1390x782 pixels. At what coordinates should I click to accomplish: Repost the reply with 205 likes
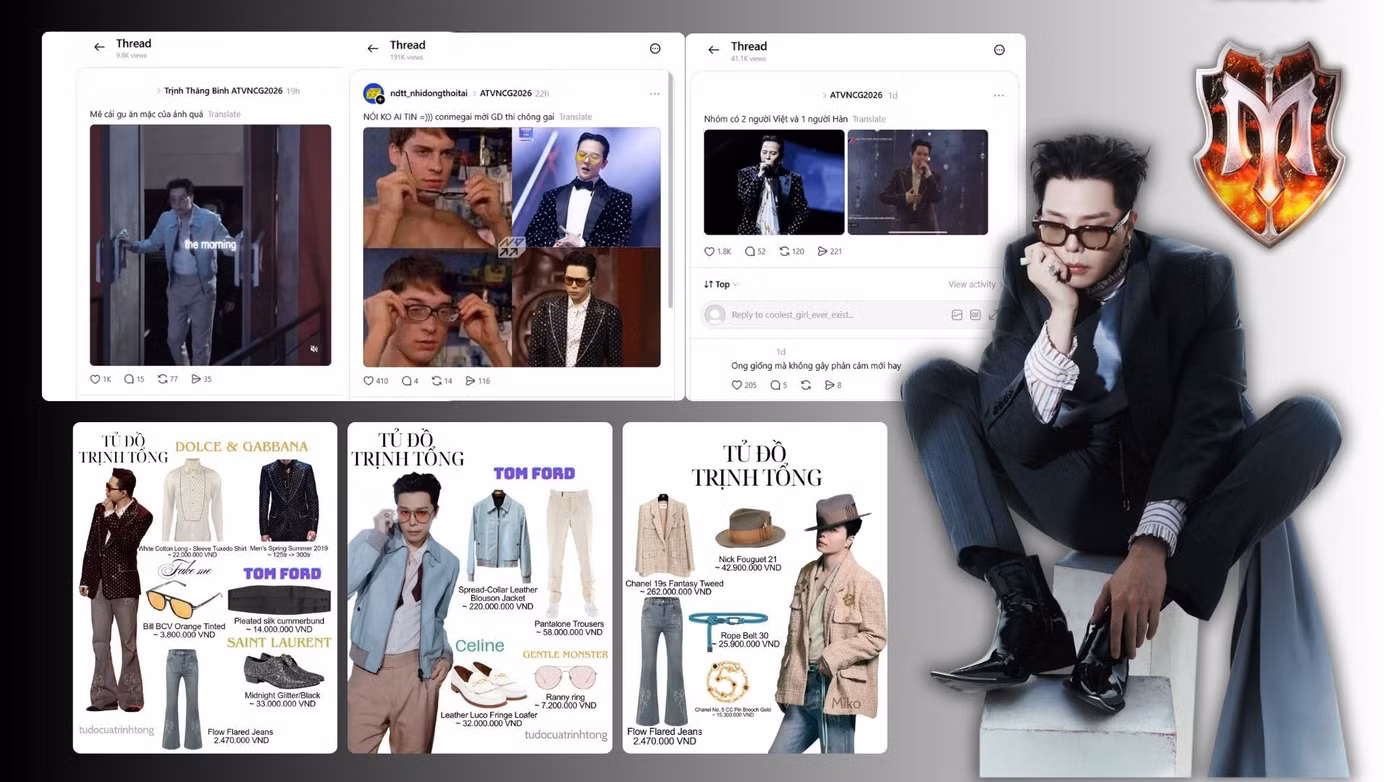[806, 385]
